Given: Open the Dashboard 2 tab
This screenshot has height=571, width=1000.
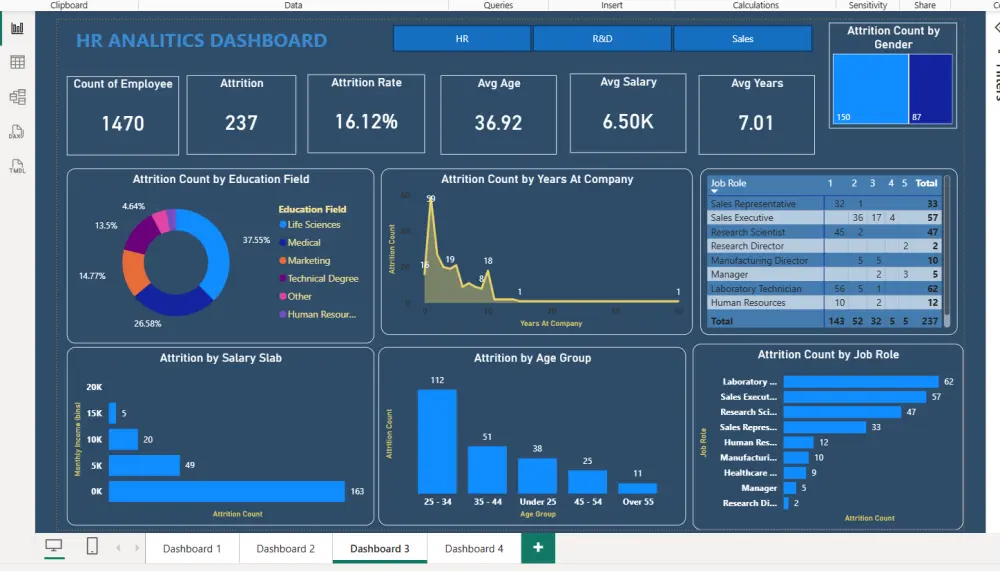Looking at the screenshot, I should (x=286, y=549).
